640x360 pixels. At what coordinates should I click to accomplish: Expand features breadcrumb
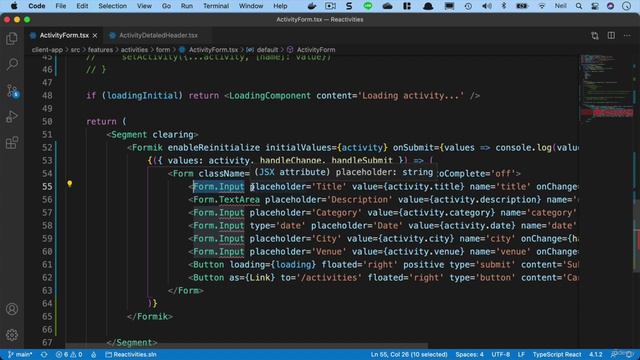100,50
